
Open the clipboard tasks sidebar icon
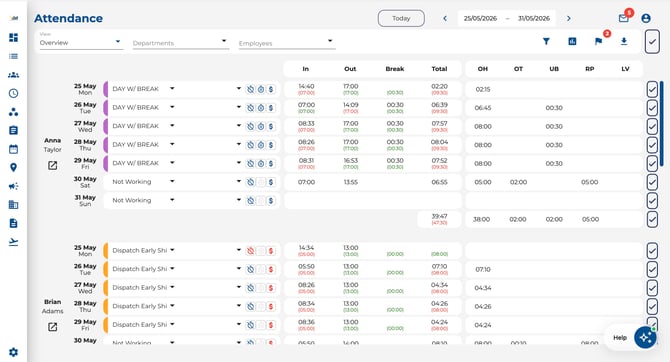(x=13, y=130)
